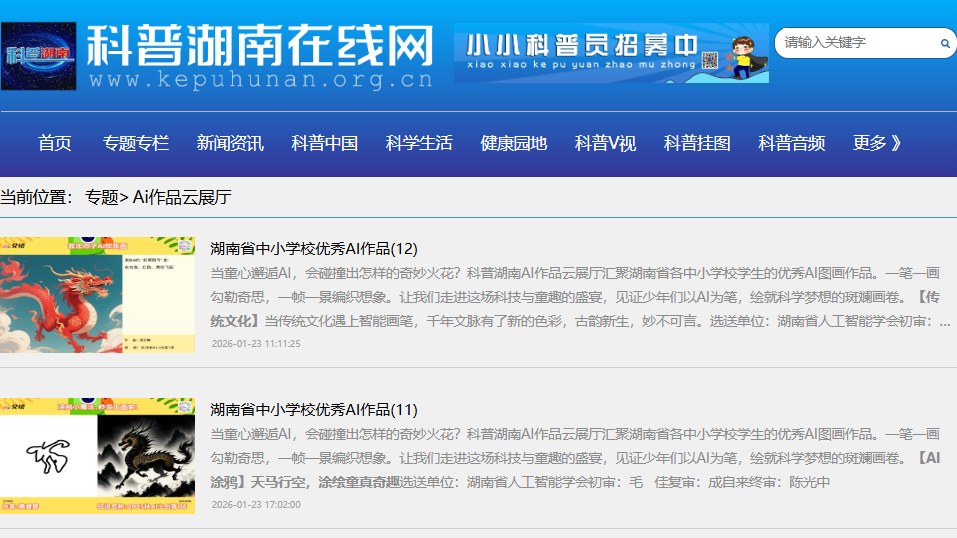Open article 湖南省中小学校优秀AI作品(12)

tap(314, 248)
